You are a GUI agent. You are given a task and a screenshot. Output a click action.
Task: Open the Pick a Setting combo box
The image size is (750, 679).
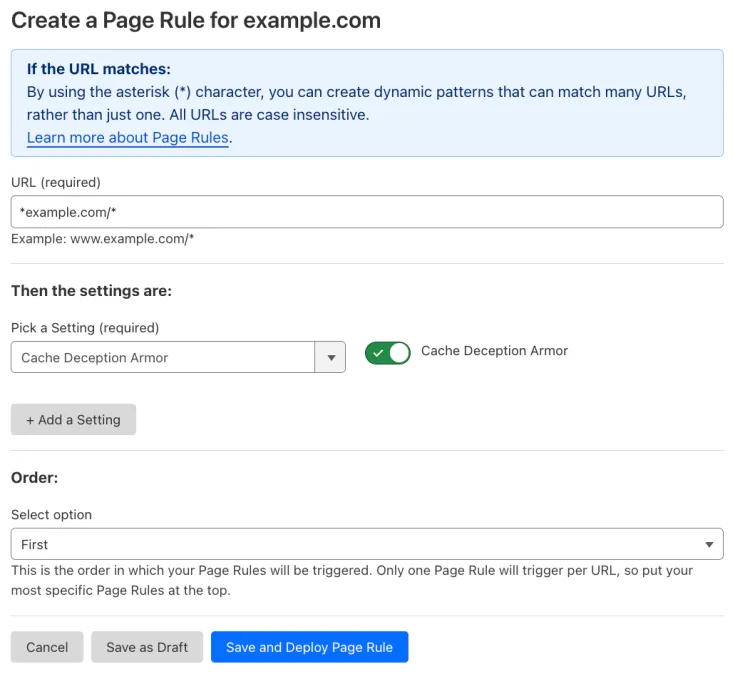click(x=163, y=358)
